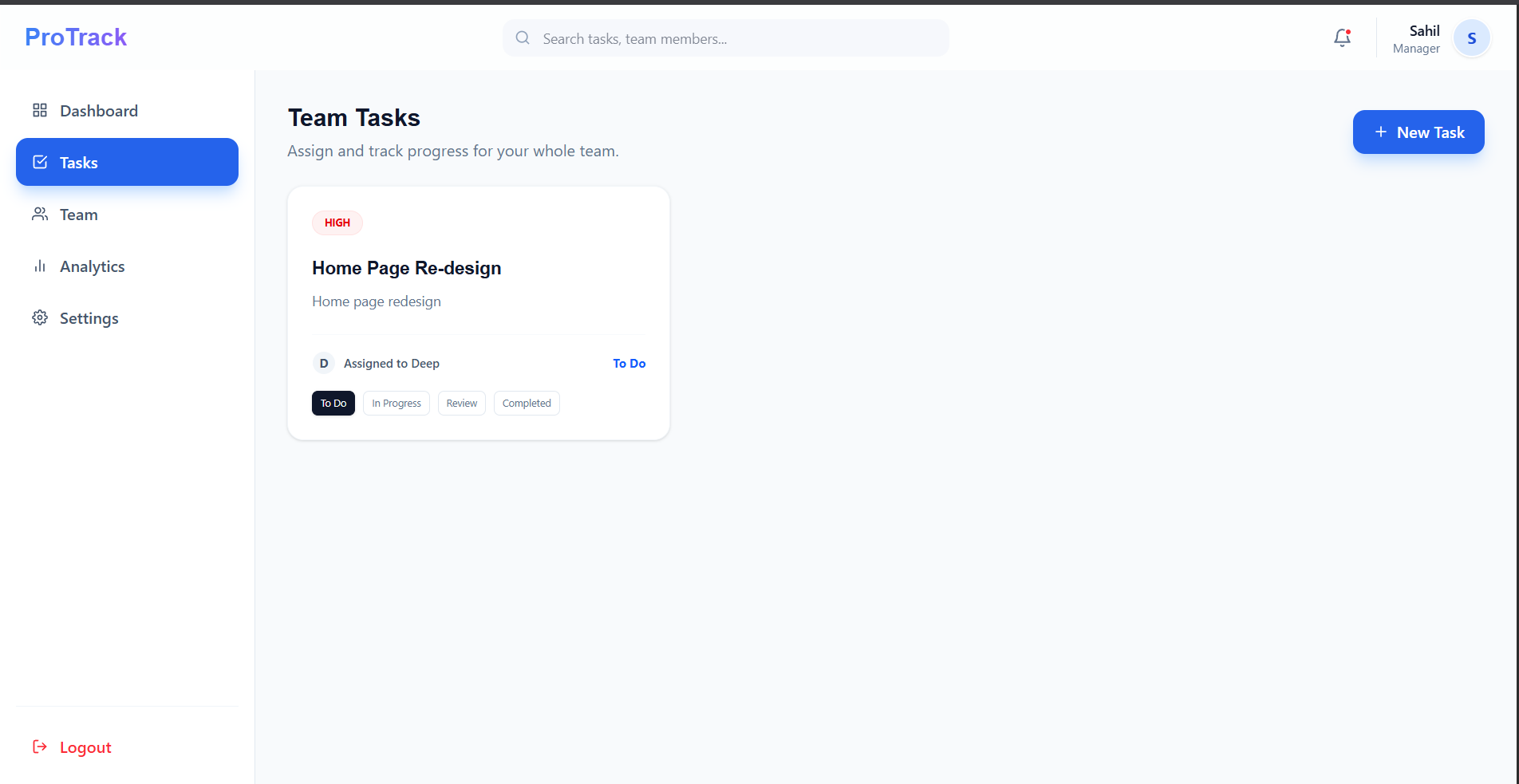Open the Home Page Re-design task title

(x=406, y=268)
